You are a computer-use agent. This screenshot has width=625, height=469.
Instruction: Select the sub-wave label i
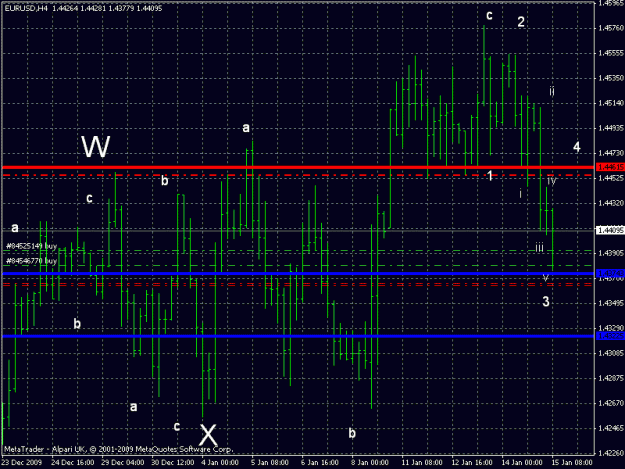[520, 194]
